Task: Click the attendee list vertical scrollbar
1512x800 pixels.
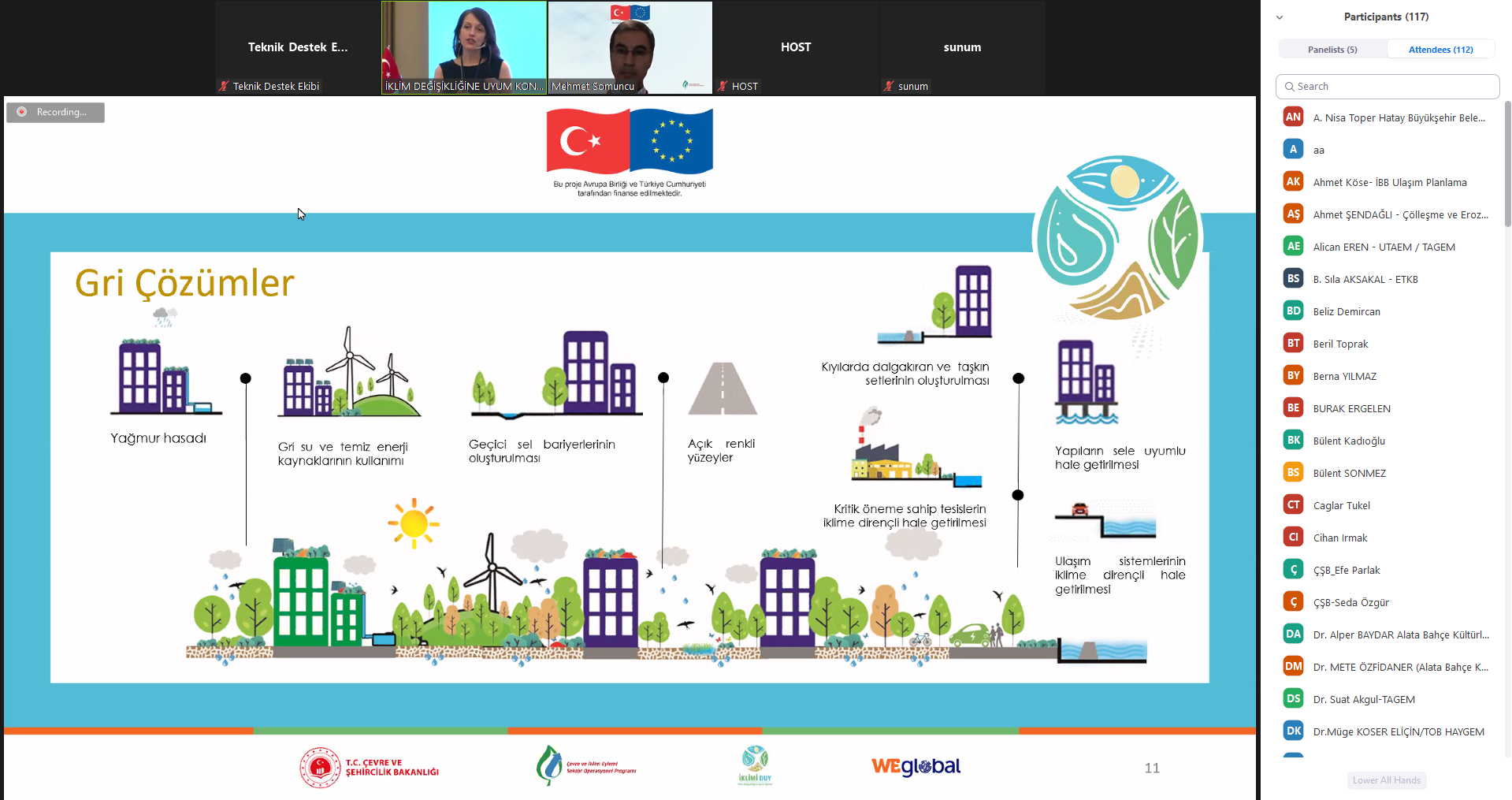Action: [1507, 163]
